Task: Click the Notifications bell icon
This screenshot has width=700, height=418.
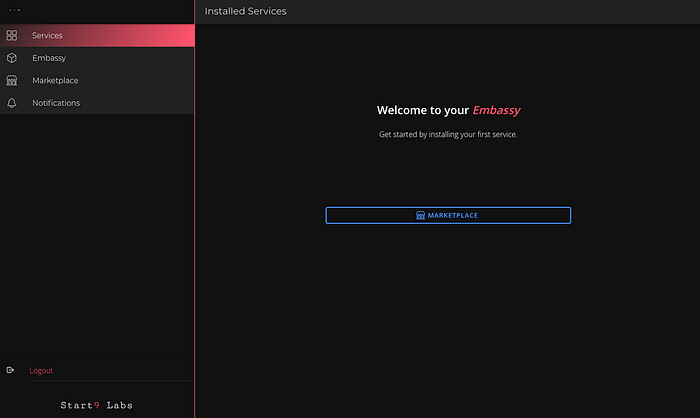Action: click(x=12, y=103)
